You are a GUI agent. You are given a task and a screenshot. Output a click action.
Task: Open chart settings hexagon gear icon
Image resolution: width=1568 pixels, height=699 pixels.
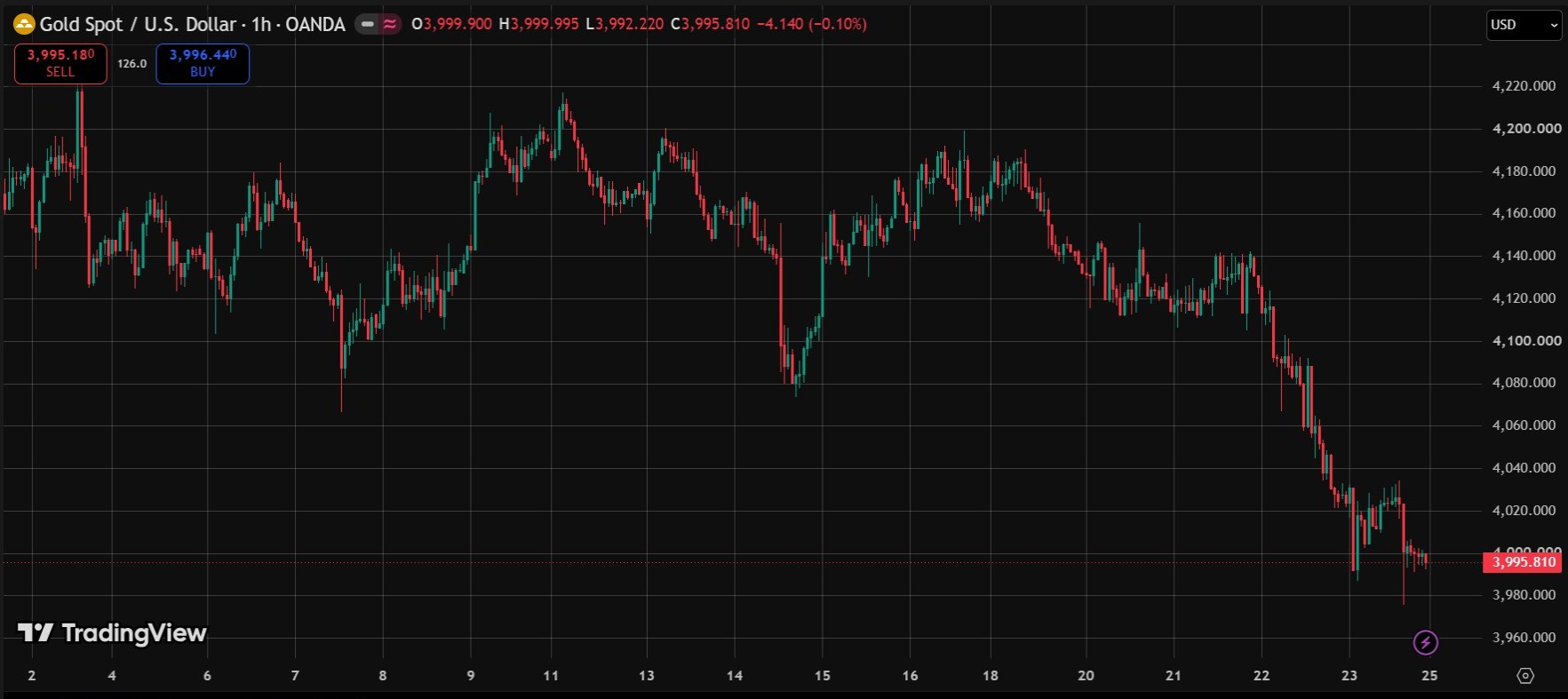pos(1525,676)
